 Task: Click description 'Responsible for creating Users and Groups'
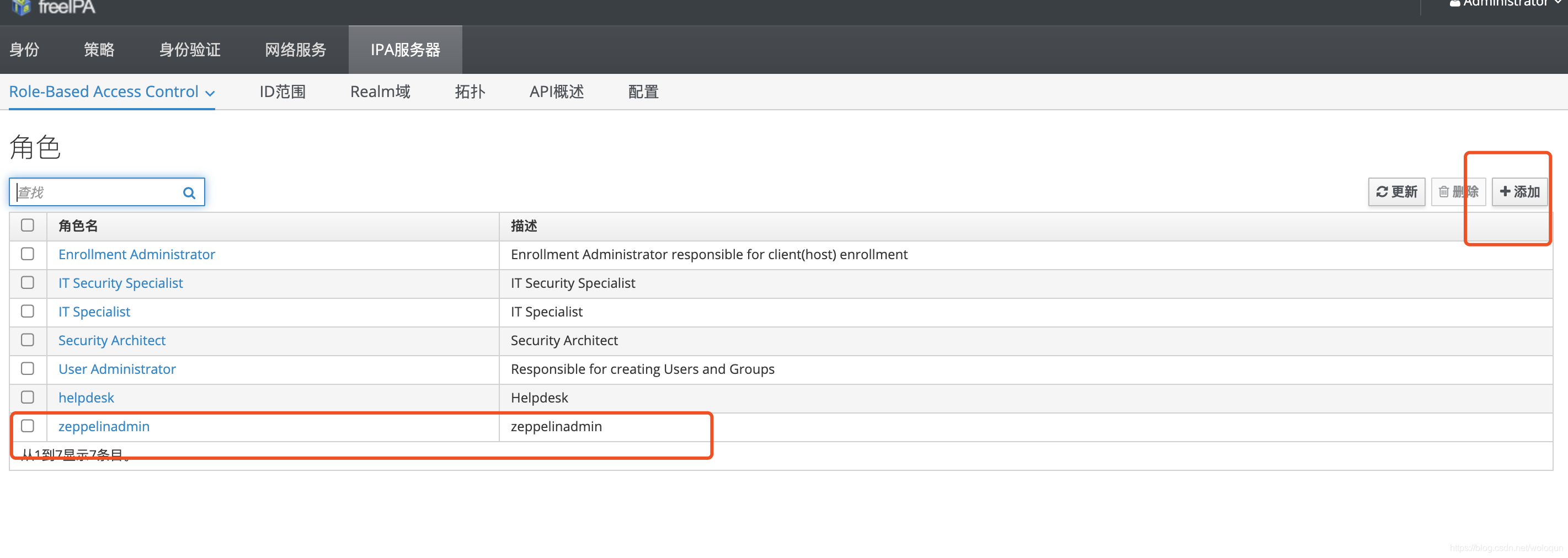[643, 369]
